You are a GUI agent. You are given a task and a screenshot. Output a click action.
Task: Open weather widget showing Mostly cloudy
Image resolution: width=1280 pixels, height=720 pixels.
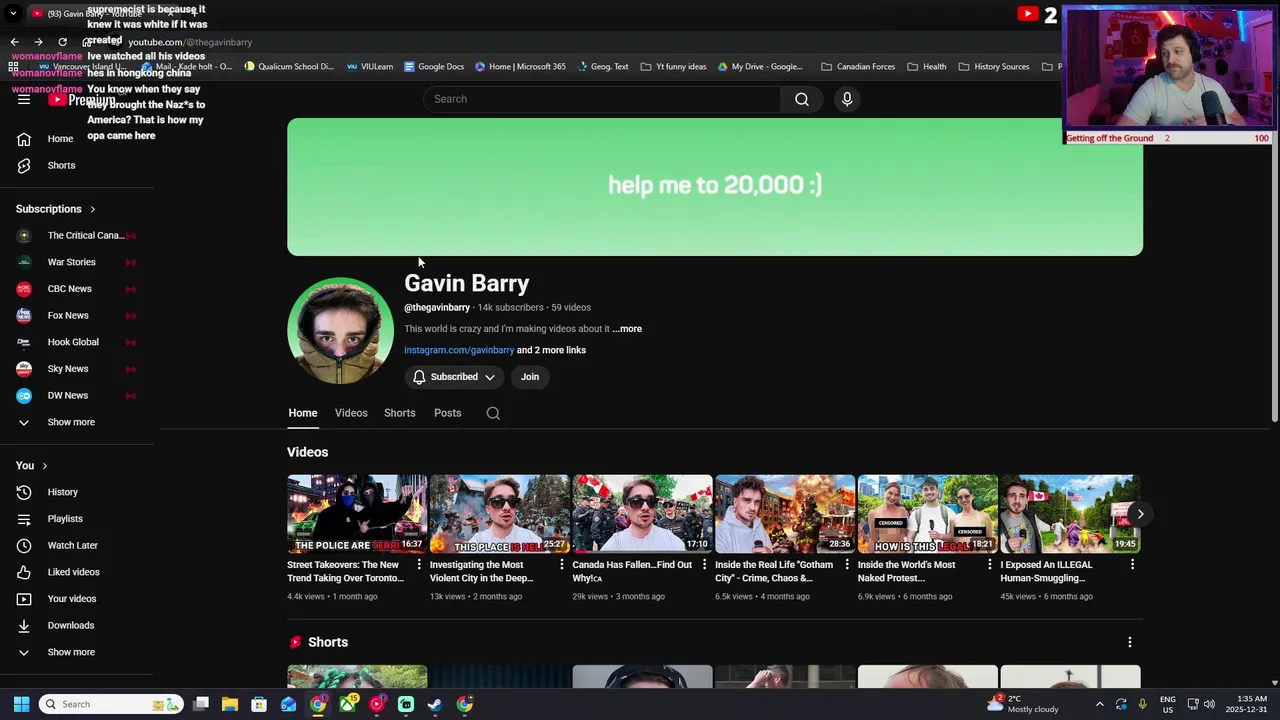(x=1023, y=704)
